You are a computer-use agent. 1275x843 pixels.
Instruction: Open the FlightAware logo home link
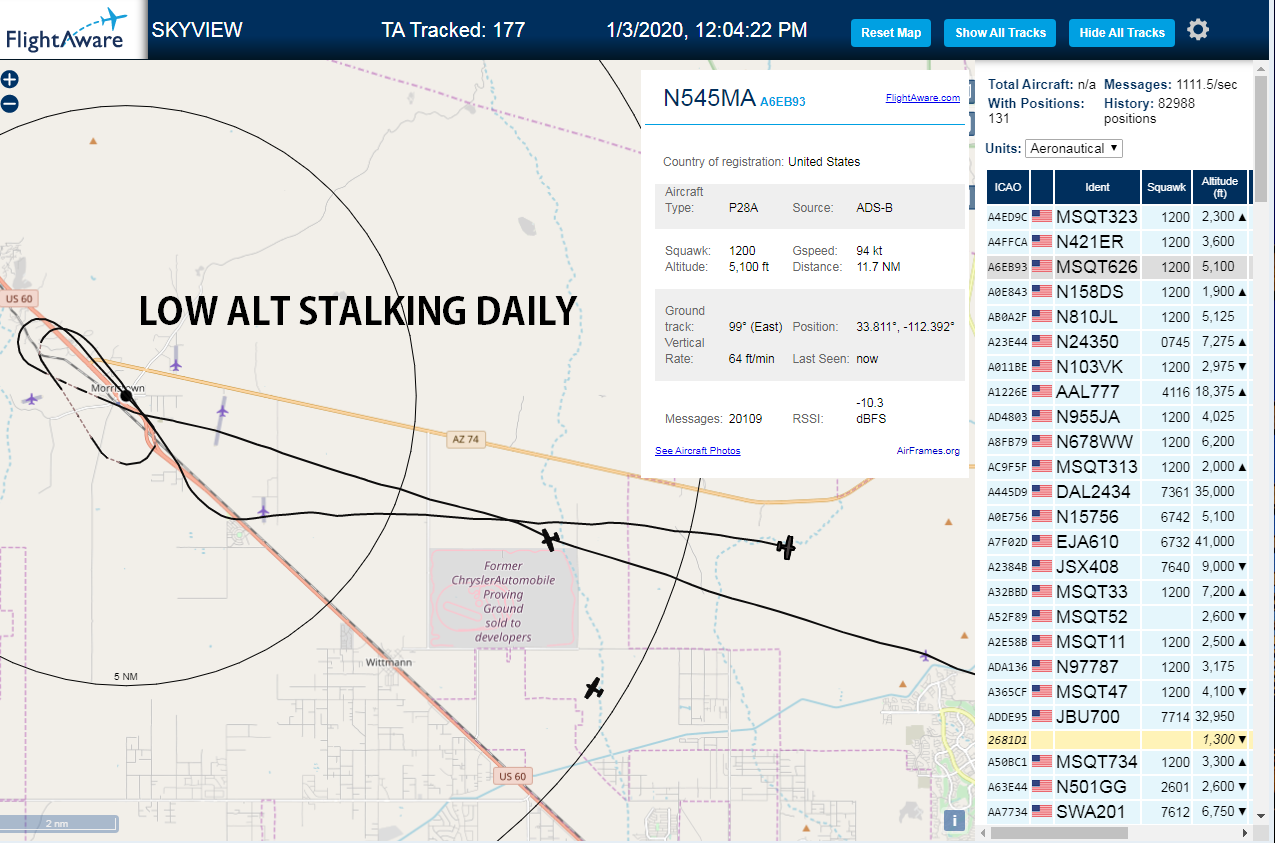pyautogui.click(x=73, y=30)
